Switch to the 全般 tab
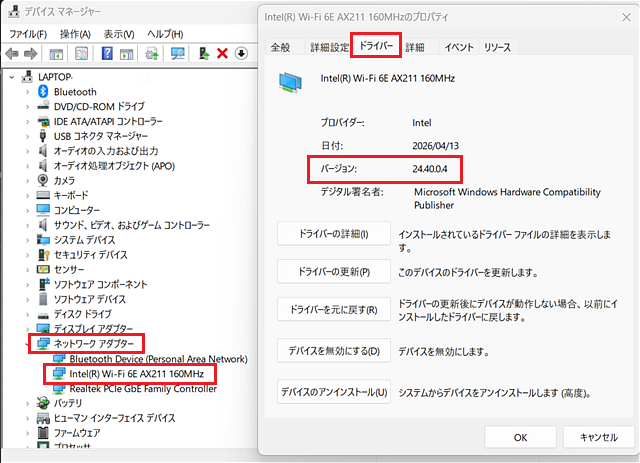Screen dimensions: 640x463 280,47
